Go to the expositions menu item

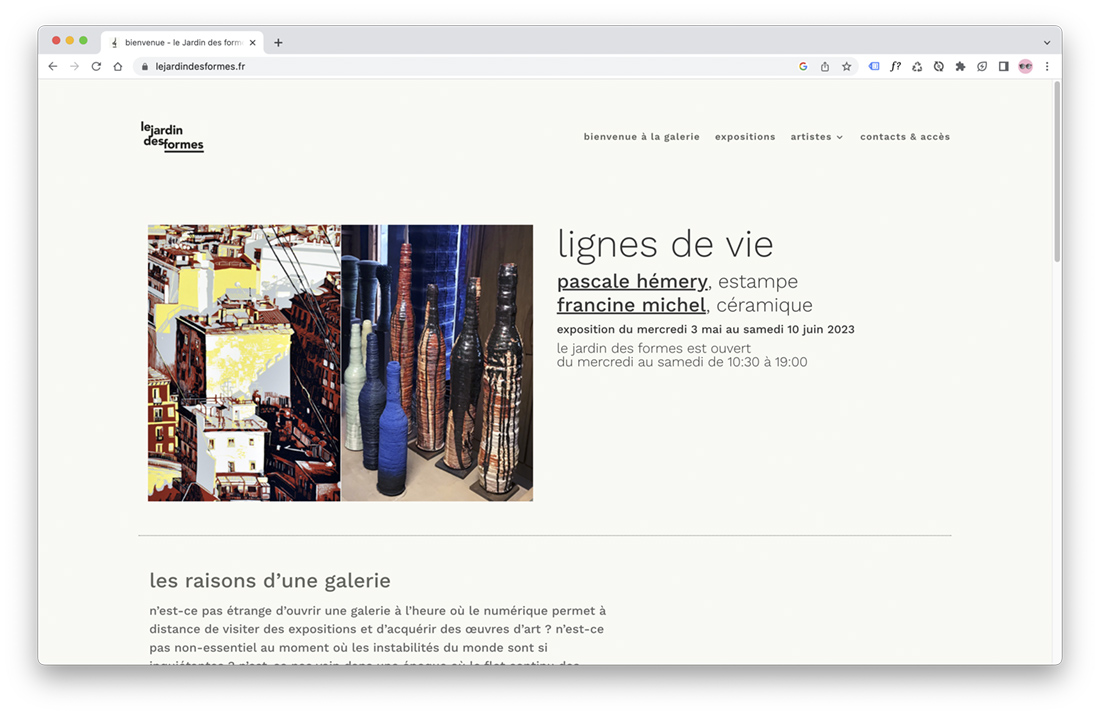pyautogui.click(x=745, y=137)
